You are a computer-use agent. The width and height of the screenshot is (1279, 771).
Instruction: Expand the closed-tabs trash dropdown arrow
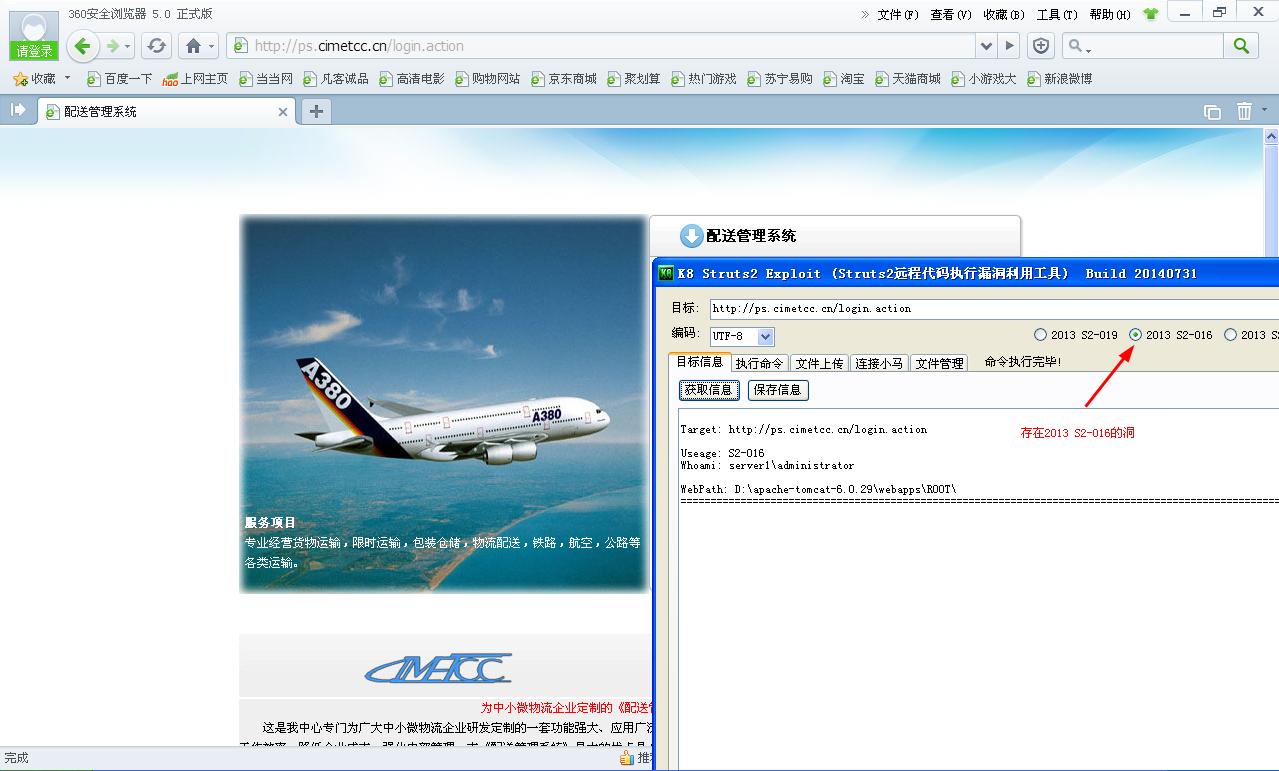click(x=1264, y=111)
